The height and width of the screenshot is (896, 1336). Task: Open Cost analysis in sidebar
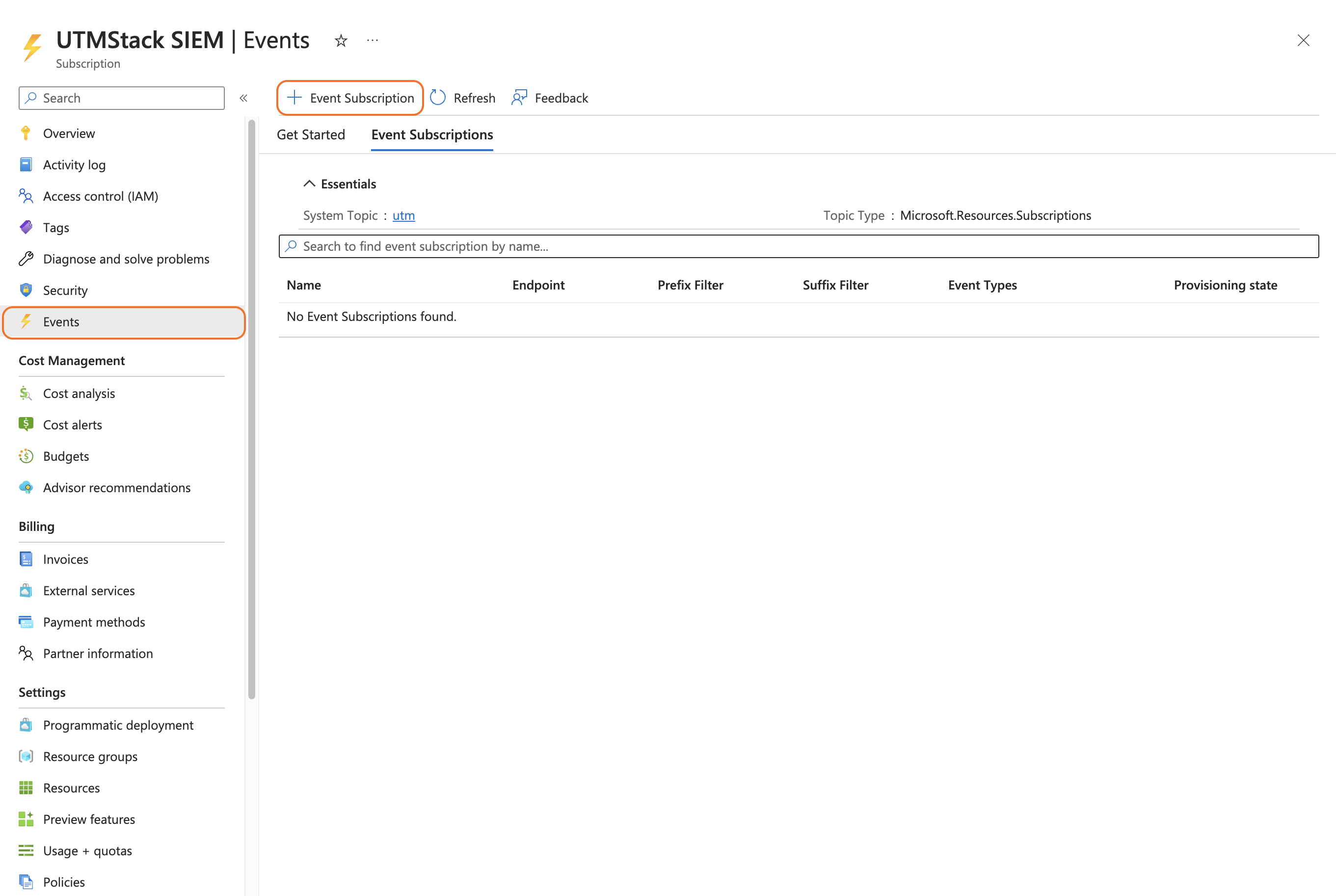(x=79, y=393)
